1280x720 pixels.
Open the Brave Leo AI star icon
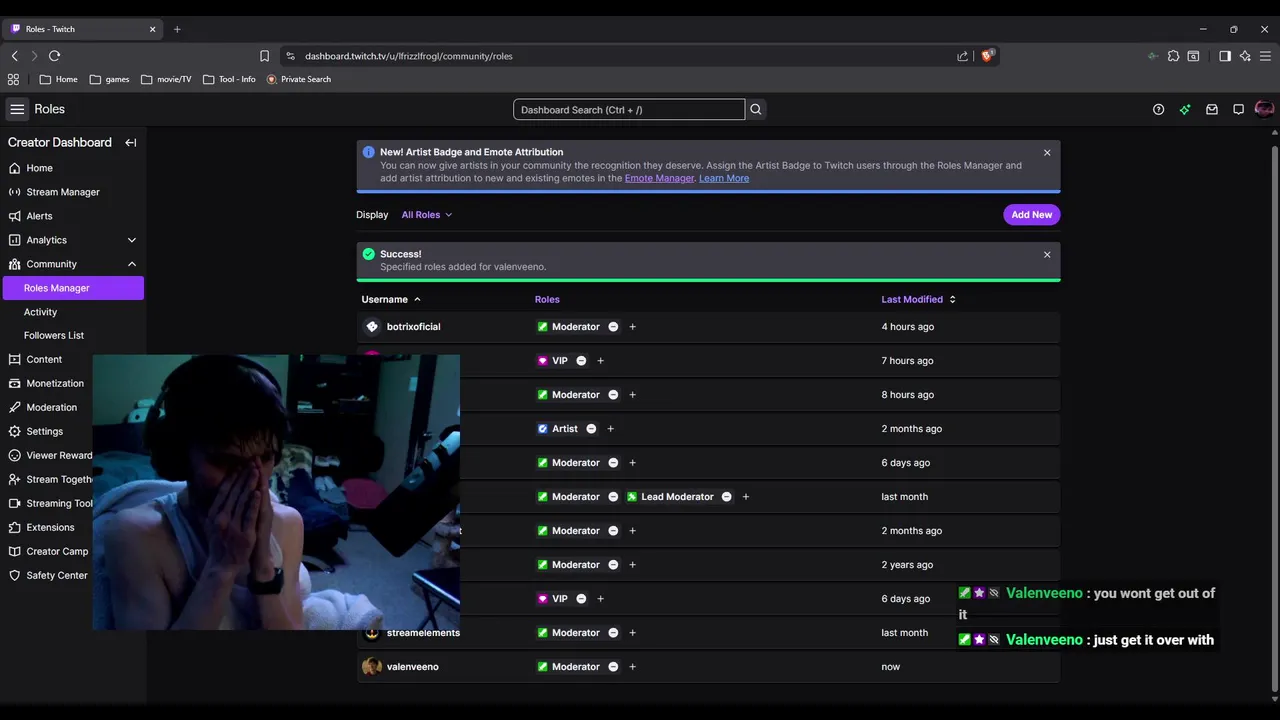click(x=1245, y=56)
